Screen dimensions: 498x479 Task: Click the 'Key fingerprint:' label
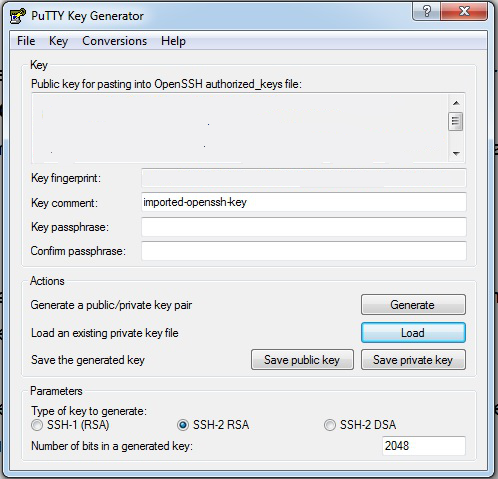click(66, 178)
